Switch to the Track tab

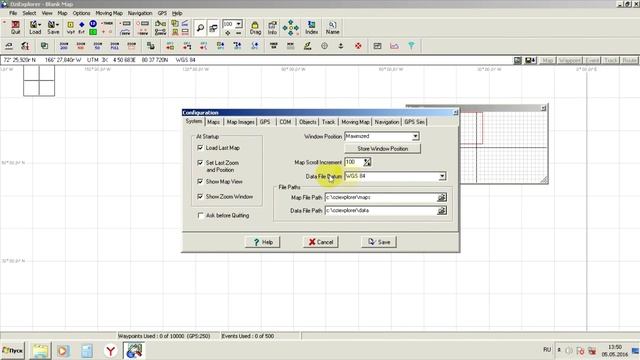[328, 122]
